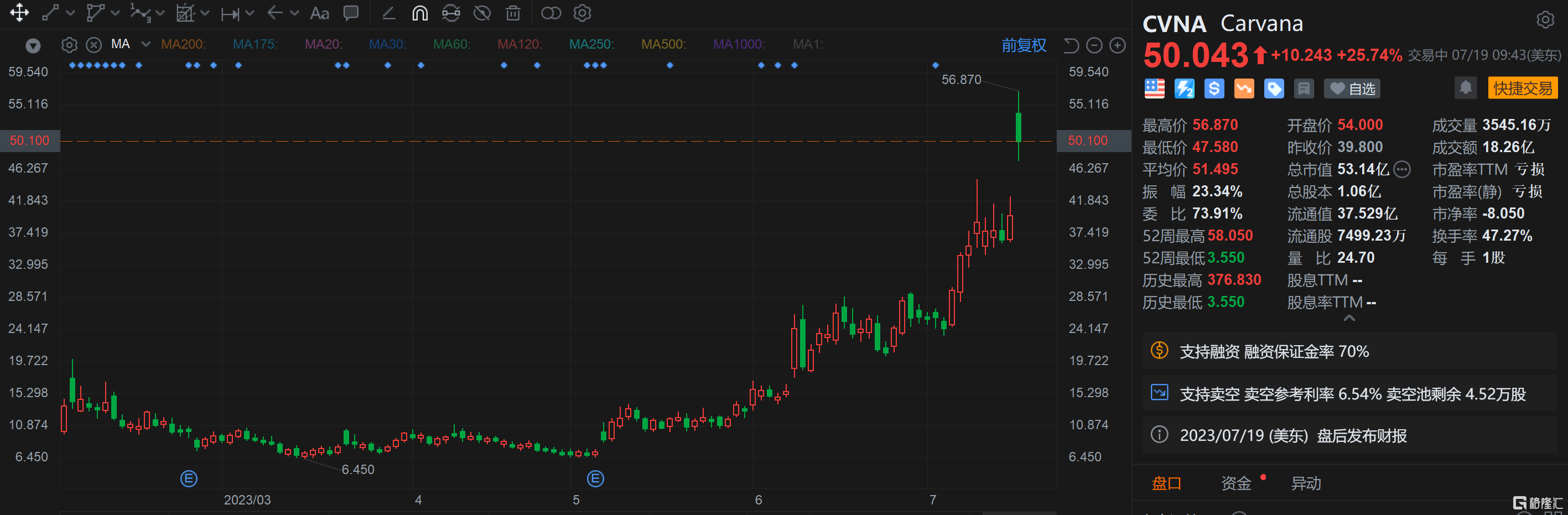The width and height of the screenshot is (1568, 515).
Task: Click the Level2 lightning quote icon
Action: (x=1183, y=89)
